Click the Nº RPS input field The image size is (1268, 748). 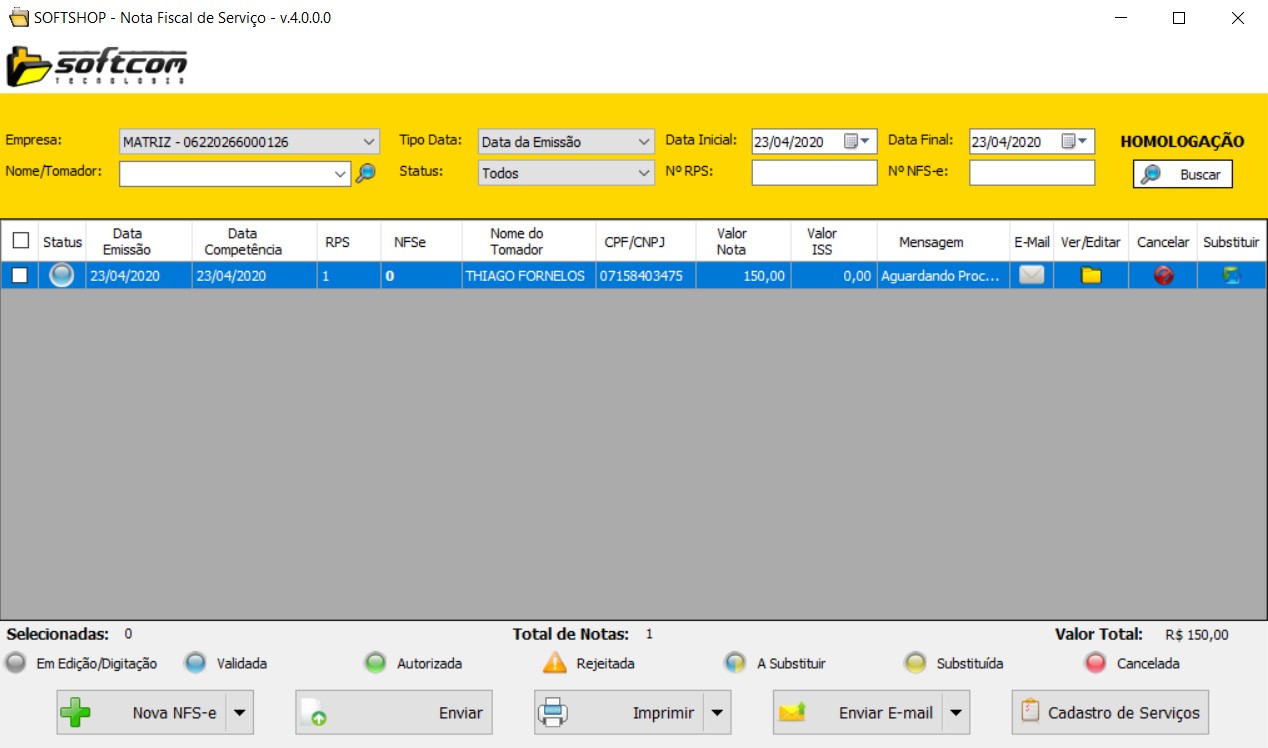click(814, 173)
